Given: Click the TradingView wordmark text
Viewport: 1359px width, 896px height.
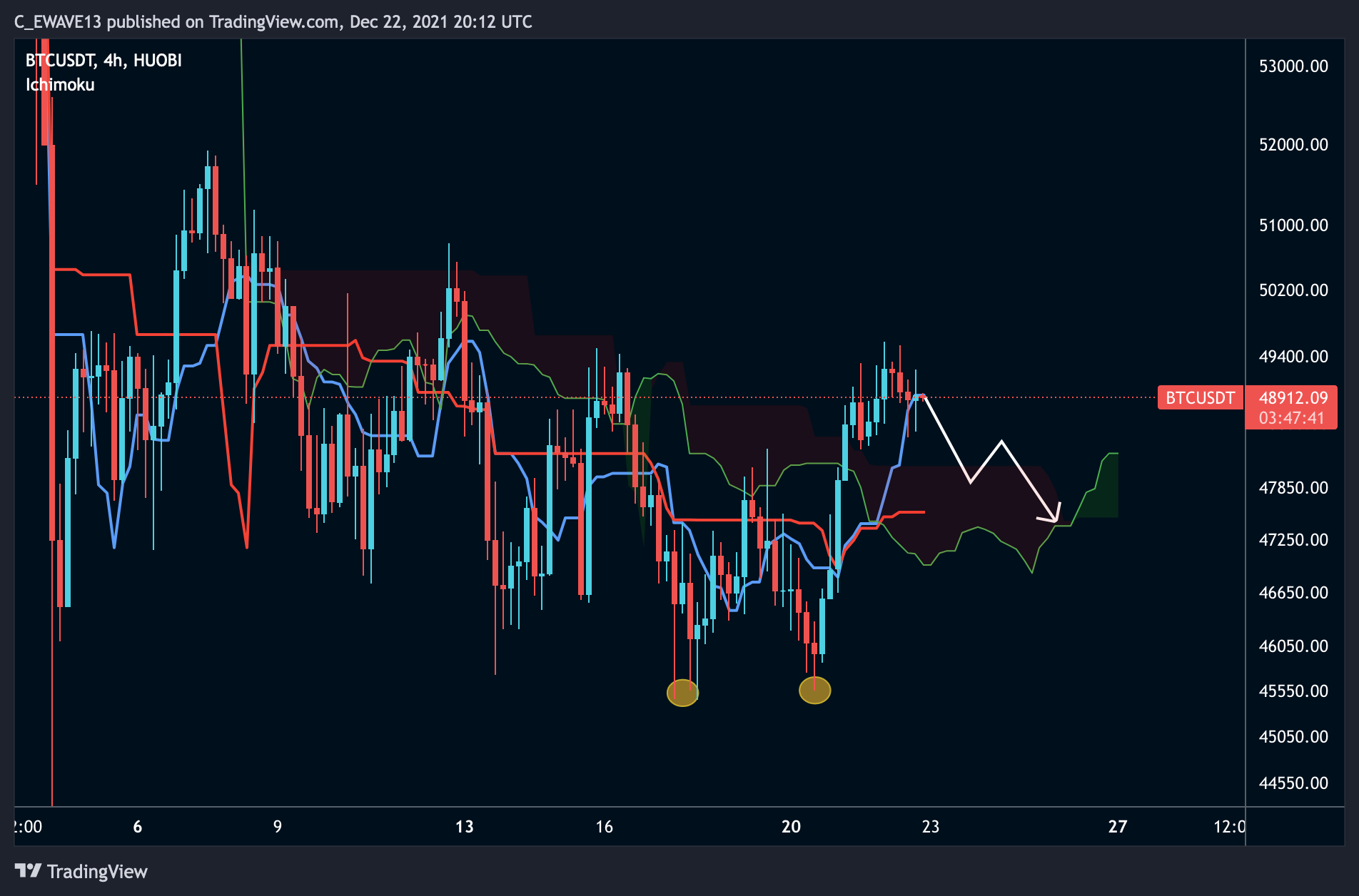Looking at the screenshot, I should [x=97, y=872].
